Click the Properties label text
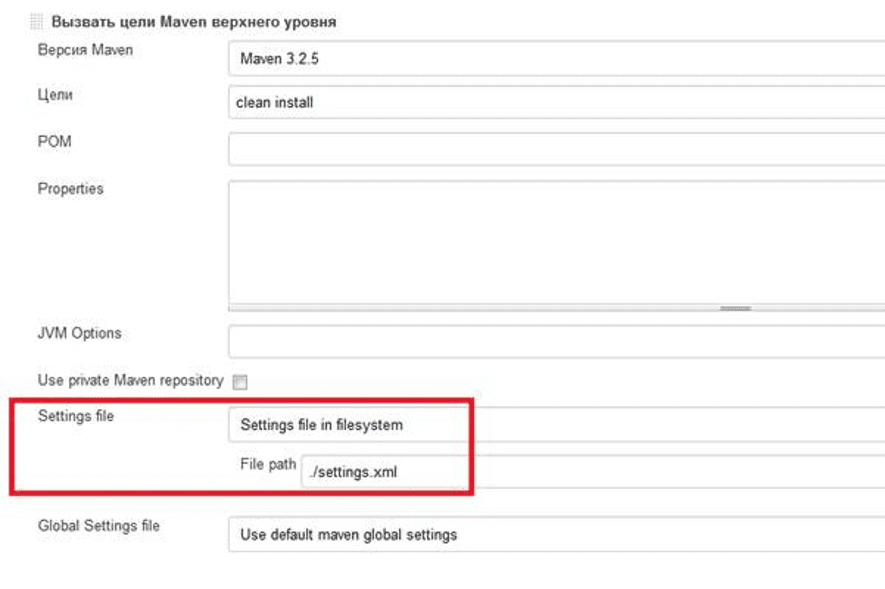This screenshot has width=885, height=589. [x=70, y=189]
